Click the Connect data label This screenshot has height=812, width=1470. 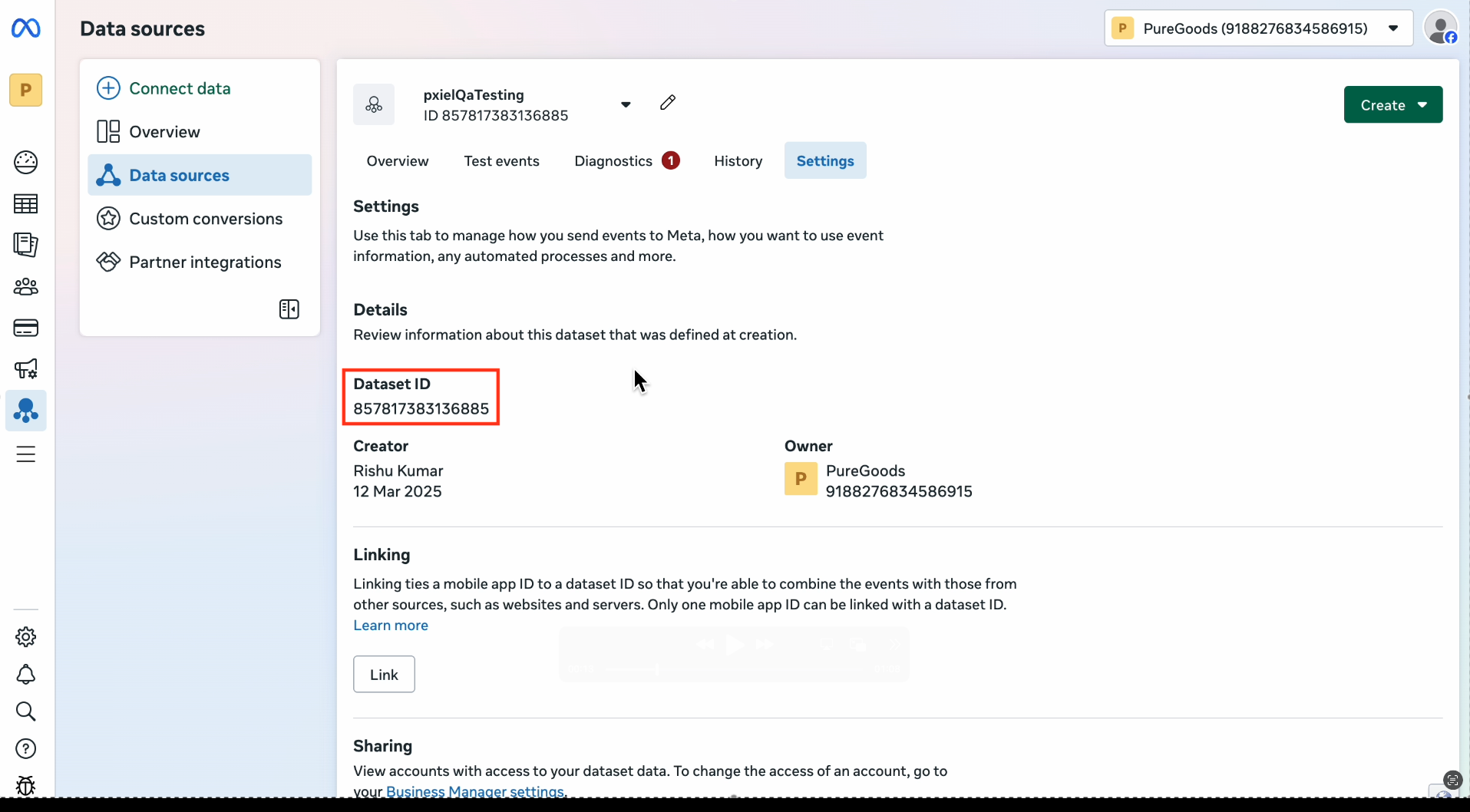180,88
